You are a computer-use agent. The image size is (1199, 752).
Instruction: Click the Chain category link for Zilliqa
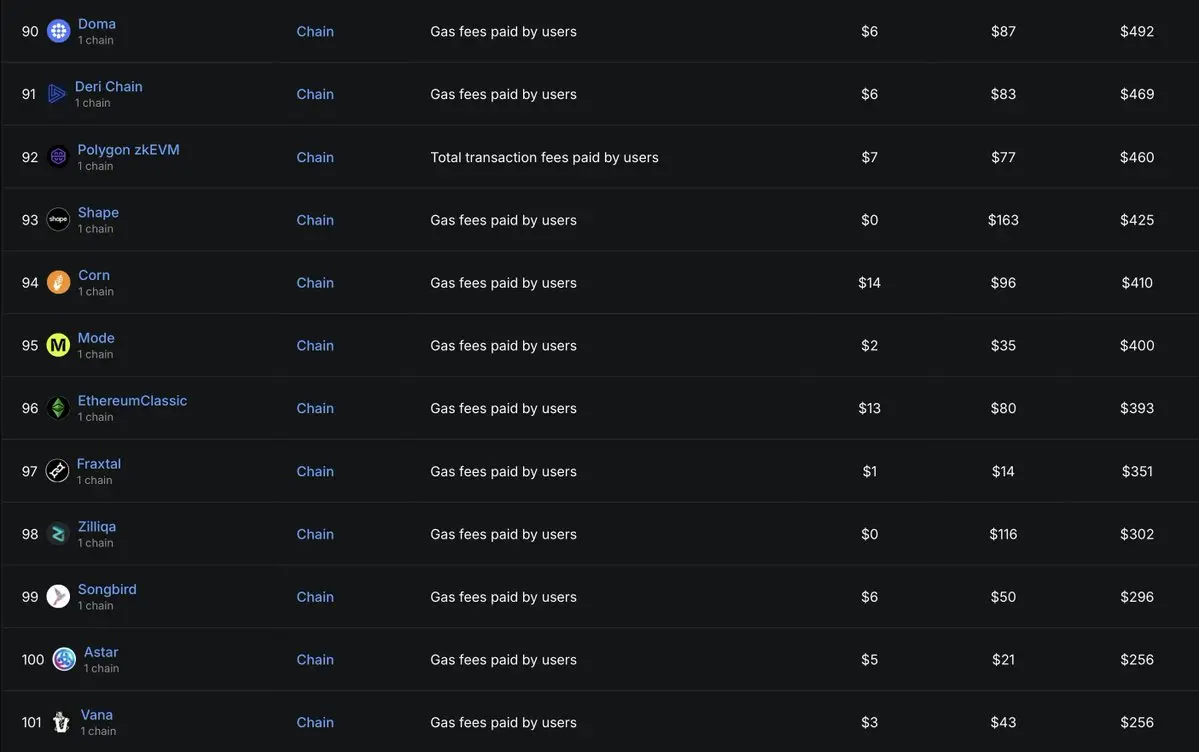pos(315,534)
